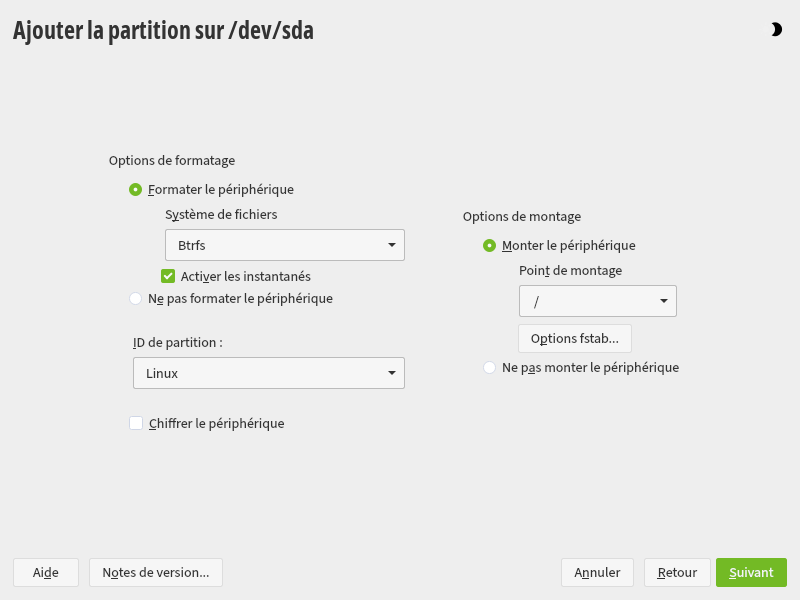The width and height of the screenshot is (800, 600).
Task: Click the 'Options de montage' section label
Action: tap(521, 216)
